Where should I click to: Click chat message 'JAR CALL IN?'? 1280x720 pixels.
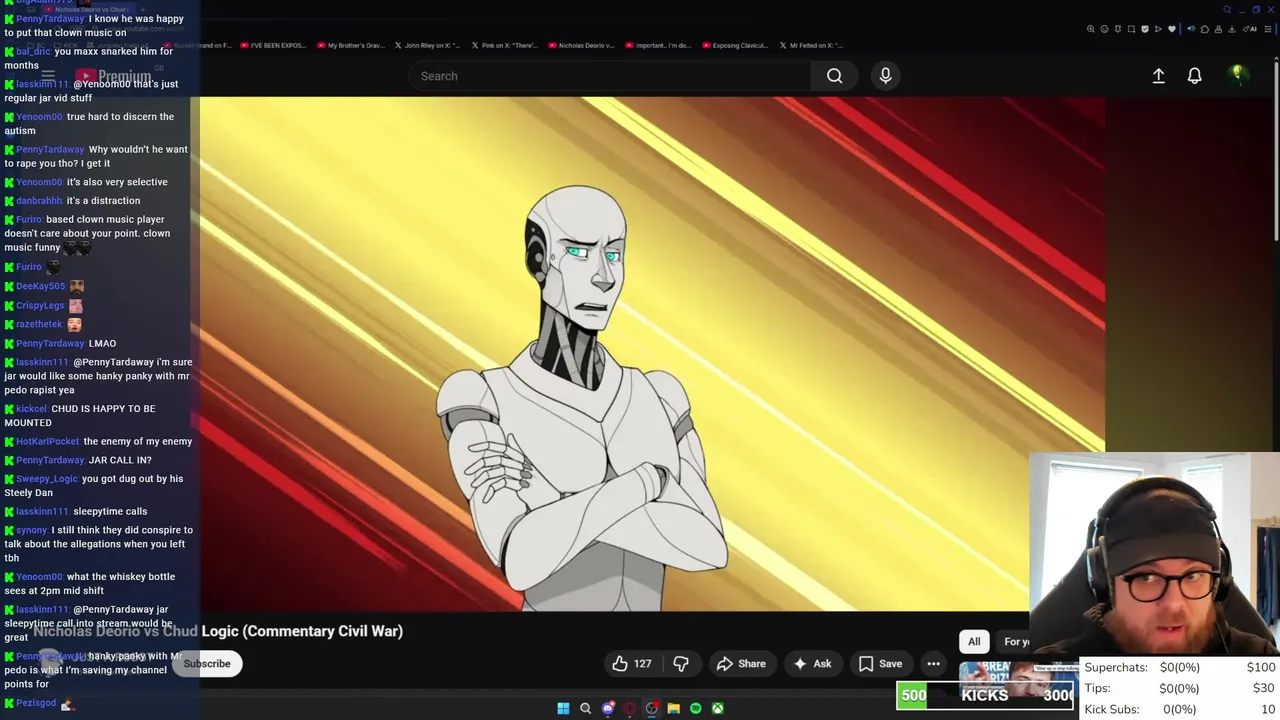(x=120, y=460)
